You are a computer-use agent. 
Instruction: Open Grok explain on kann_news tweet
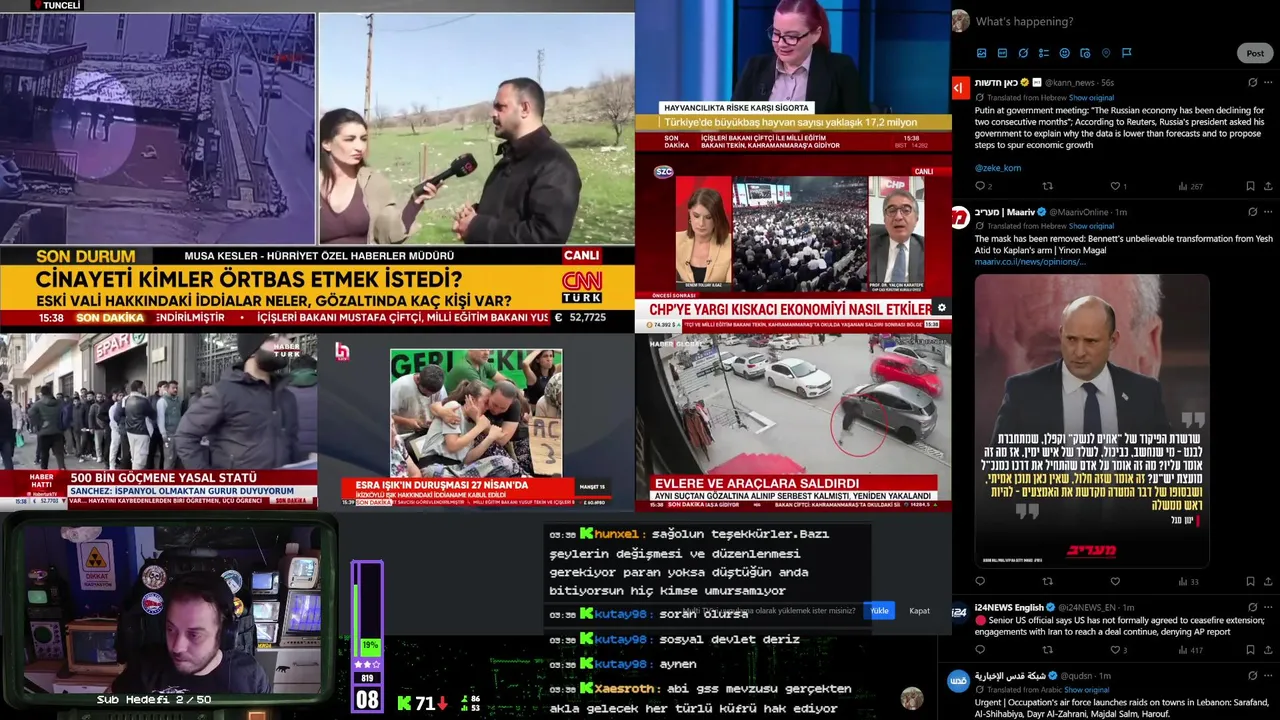(x=1252, y=82)
